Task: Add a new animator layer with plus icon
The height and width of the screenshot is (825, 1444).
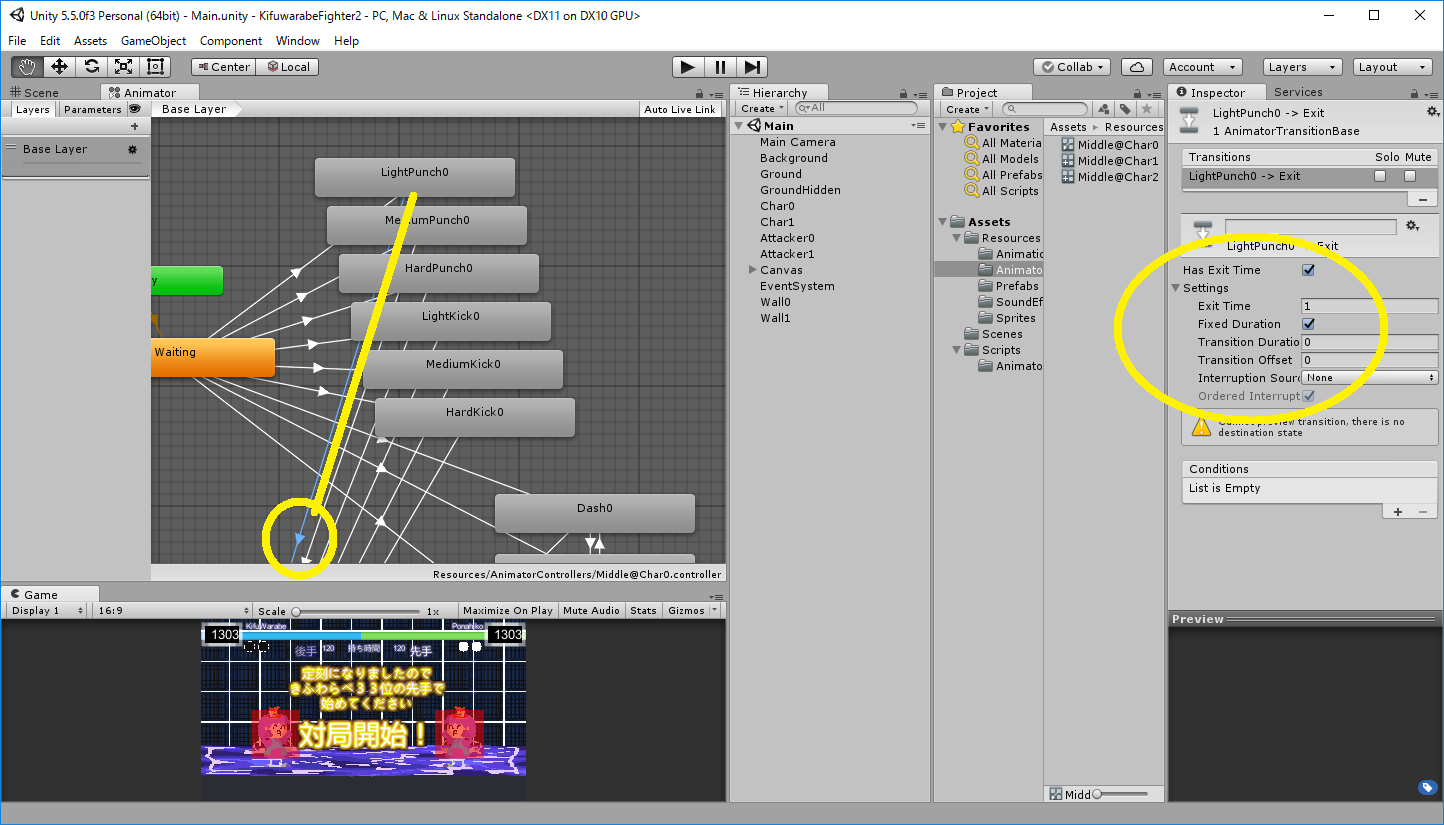Action: [x=135, y=126]
